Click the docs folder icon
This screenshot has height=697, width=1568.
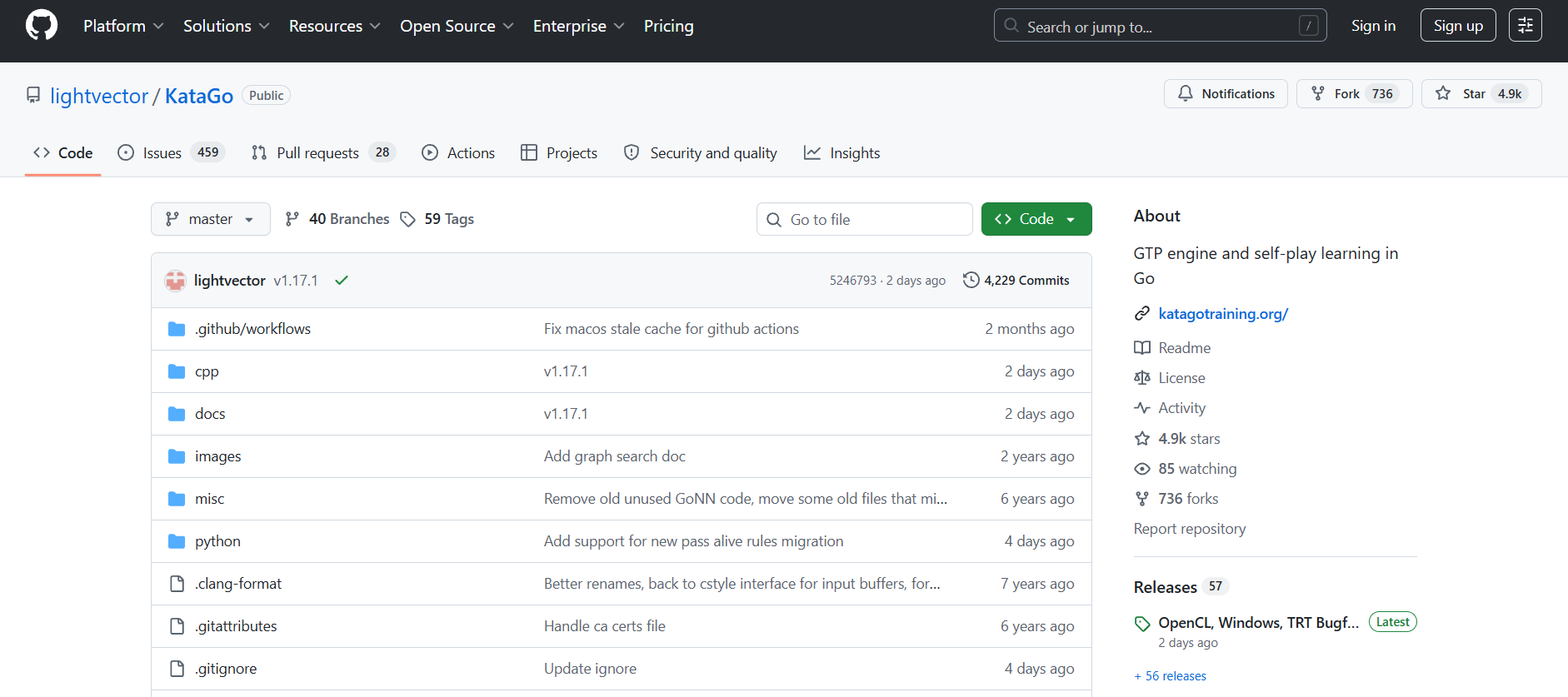click(x=177, y=414)
